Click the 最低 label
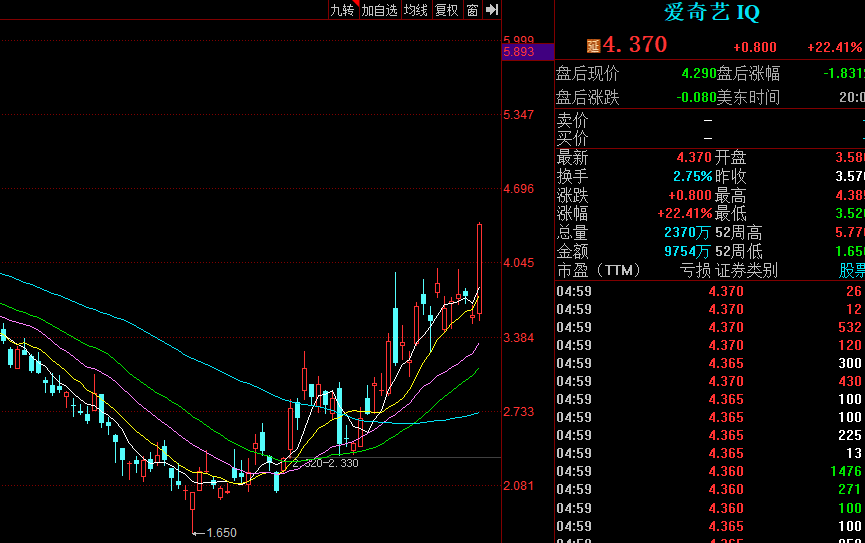 click(x=731, y=214)
